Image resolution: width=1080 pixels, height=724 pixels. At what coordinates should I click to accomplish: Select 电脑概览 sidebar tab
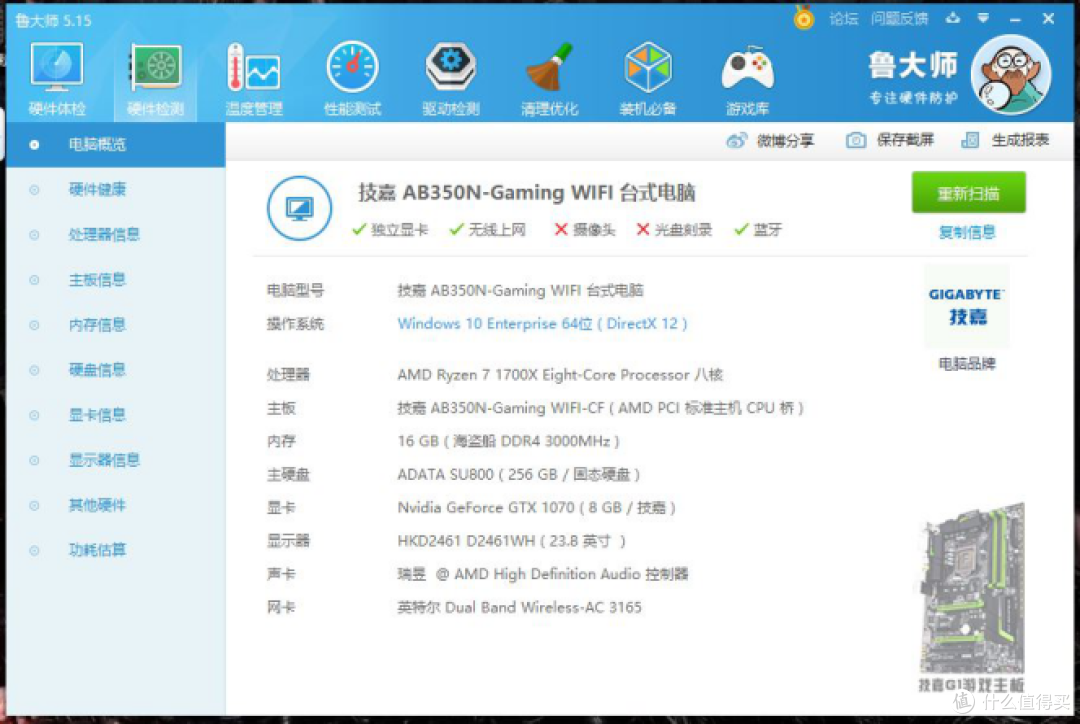116,145
